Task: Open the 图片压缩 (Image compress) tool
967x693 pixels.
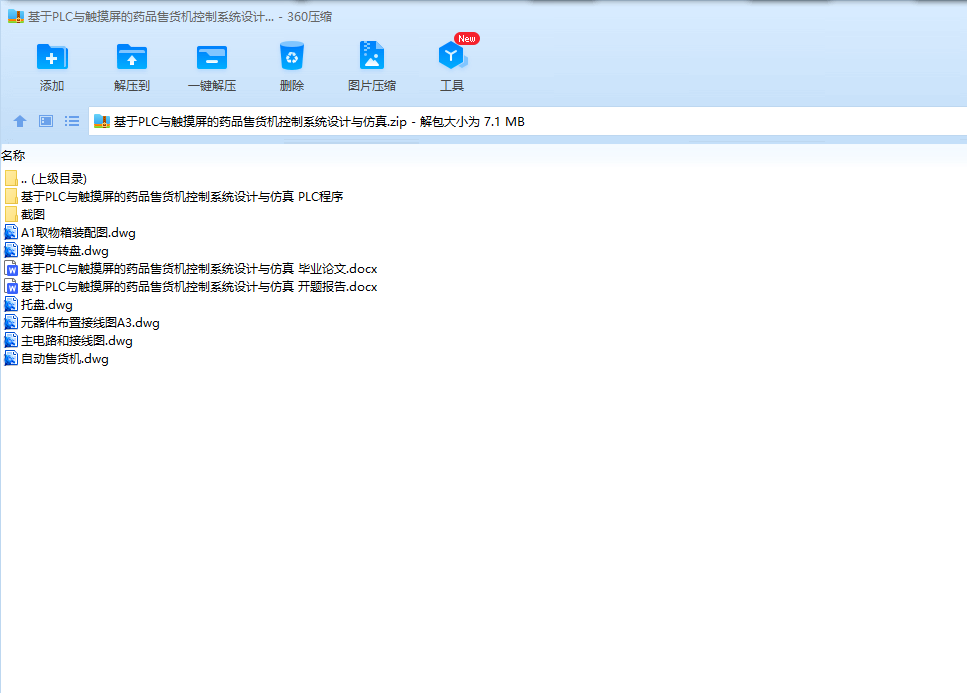Action: (x=372, y=55)
